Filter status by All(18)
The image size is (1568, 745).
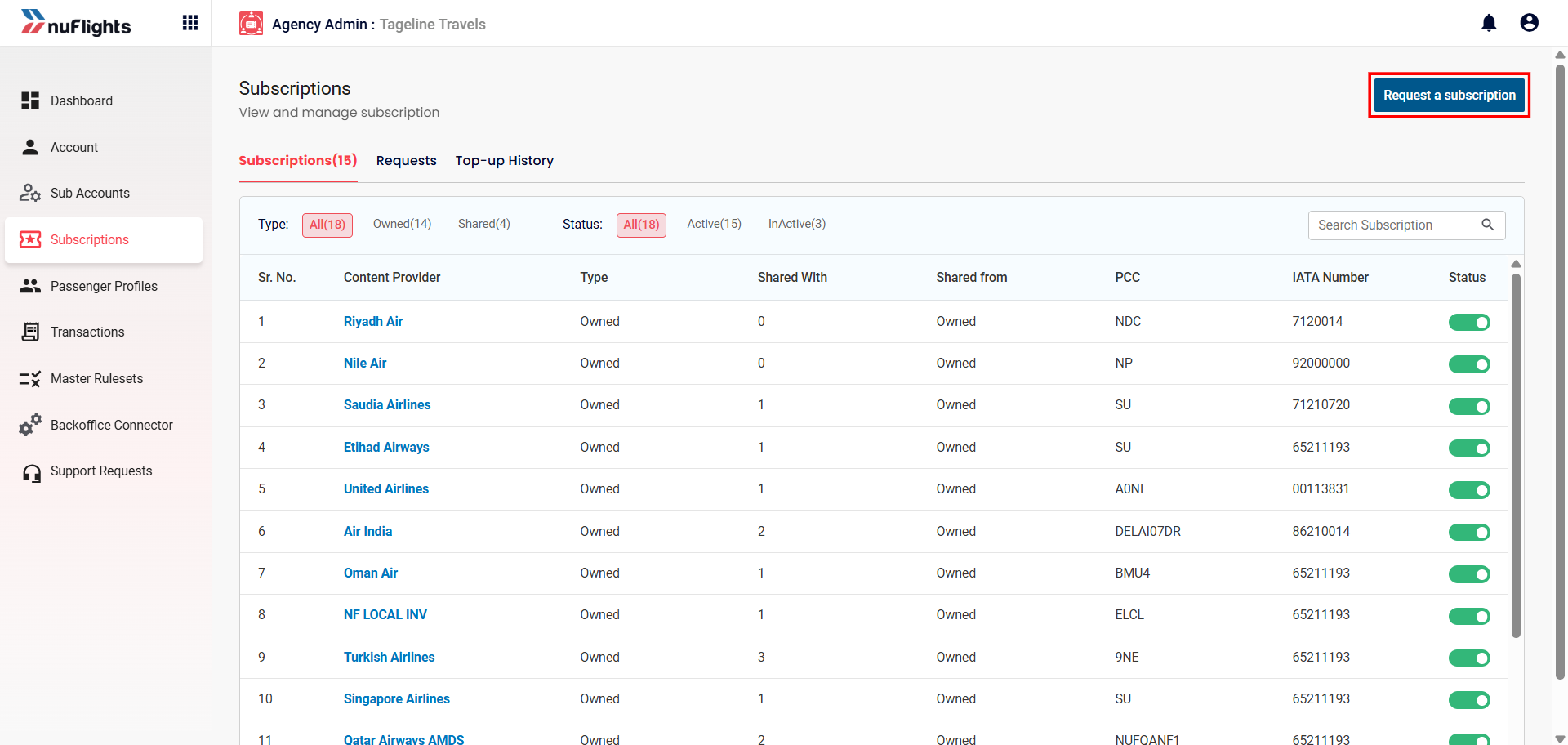[641, 225]
